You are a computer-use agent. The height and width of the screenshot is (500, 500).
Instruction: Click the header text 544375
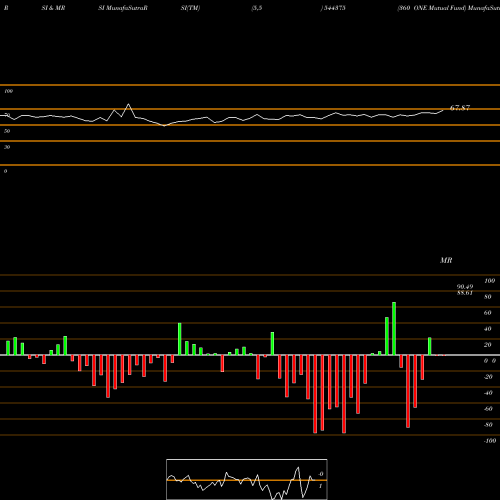[x=334, y=8]
